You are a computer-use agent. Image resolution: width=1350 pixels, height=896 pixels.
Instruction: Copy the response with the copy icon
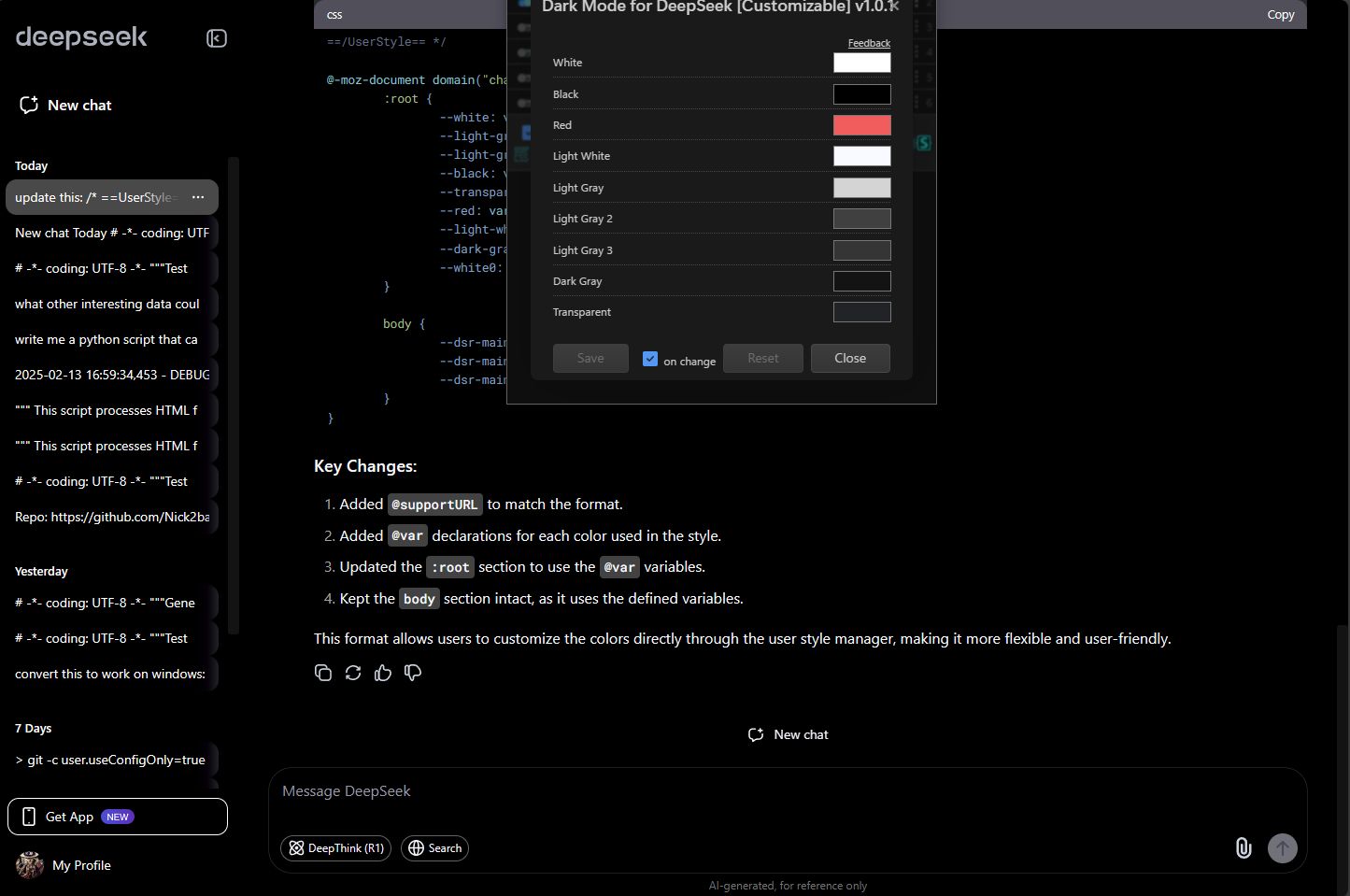coord(323,673)
